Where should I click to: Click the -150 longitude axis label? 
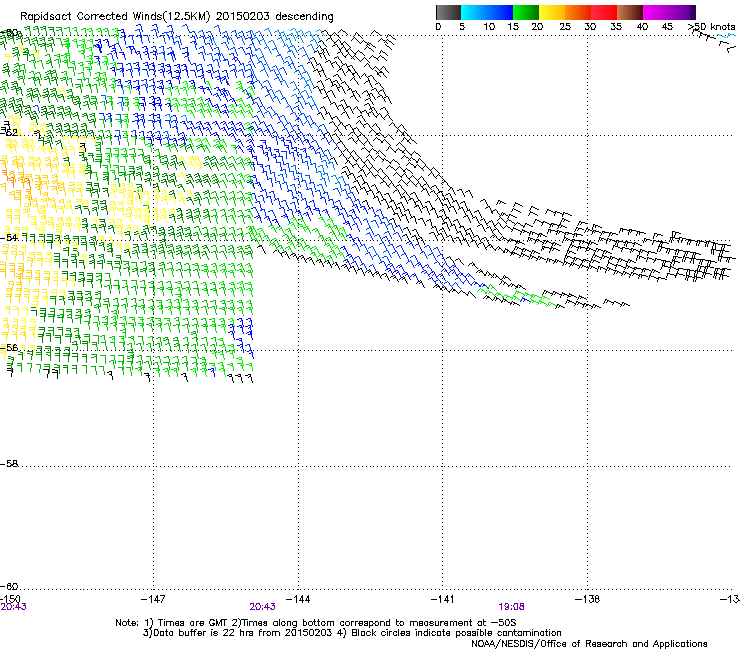point(10,599)
